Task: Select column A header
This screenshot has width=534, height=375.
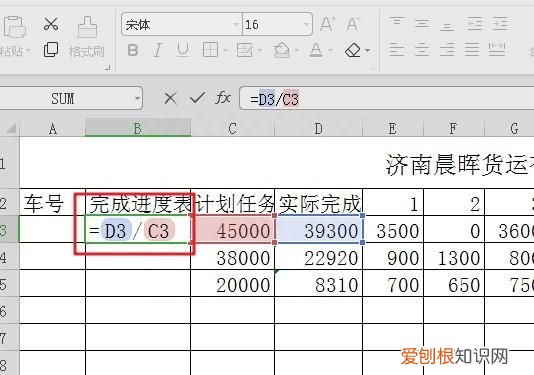Action: tap(52, 128)
